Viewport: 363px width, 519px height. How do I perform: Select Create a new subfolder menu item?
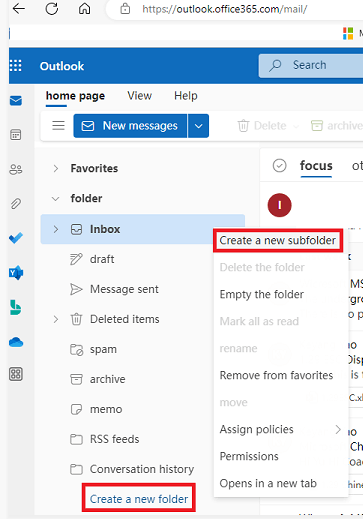[278, 240]
